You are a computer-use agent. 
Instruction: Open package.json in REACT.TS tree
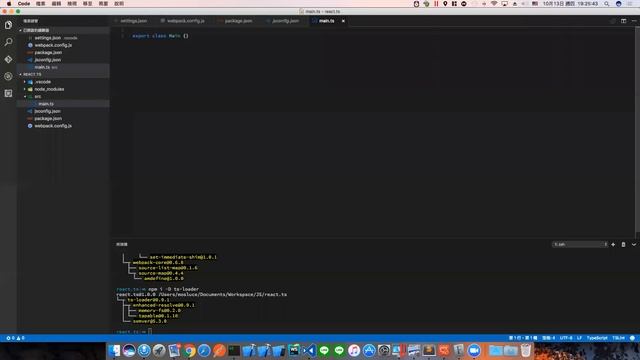tap(48, 118)
